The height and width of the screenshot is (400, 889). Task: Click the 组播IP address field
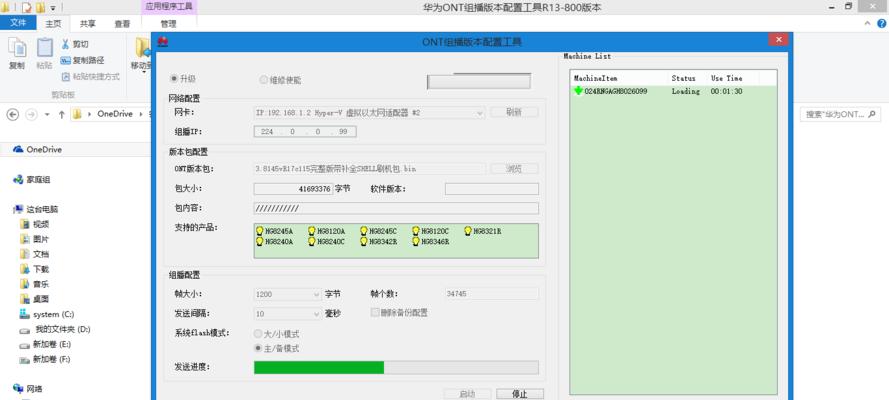305,131
